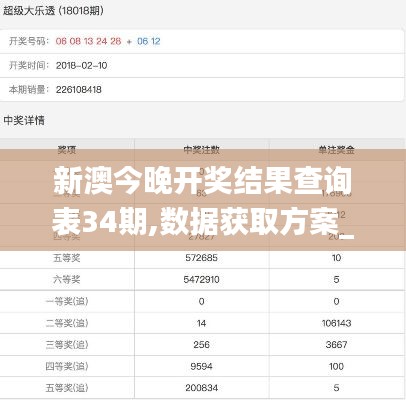Image resolution: width=406 pixels, height=400 pixels.
Task: Click the sales figure '226108418'
Action: [79, 89]
